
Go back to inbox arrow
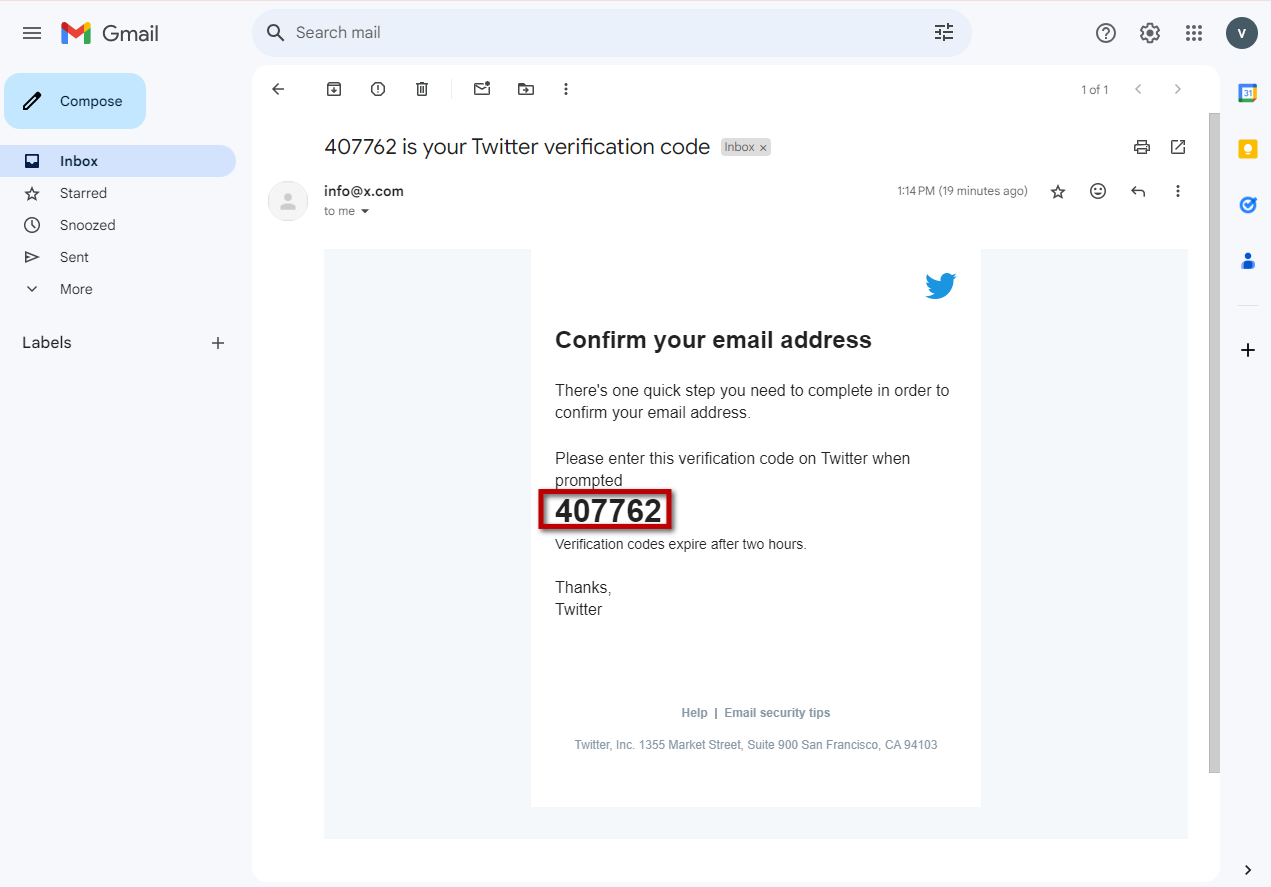coord(278,89)
